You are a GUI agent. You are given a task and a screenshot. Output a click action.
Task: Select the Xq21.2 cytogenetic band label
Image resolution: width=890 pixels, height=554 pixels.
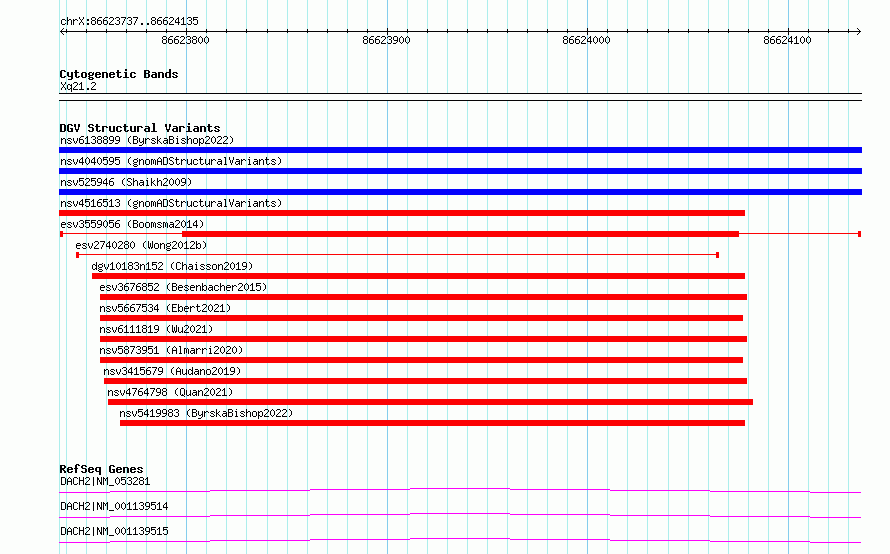pos(78,86)
